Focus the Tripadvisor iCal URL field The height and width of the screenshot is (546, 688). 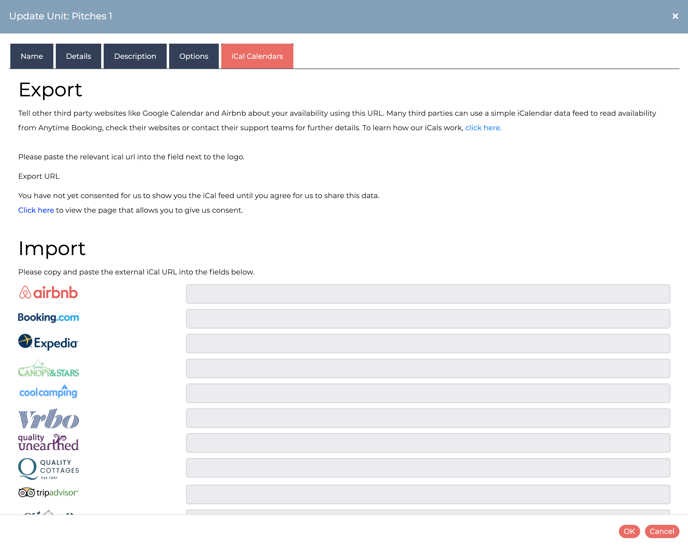pyautogui.click(x=428, y=494)
